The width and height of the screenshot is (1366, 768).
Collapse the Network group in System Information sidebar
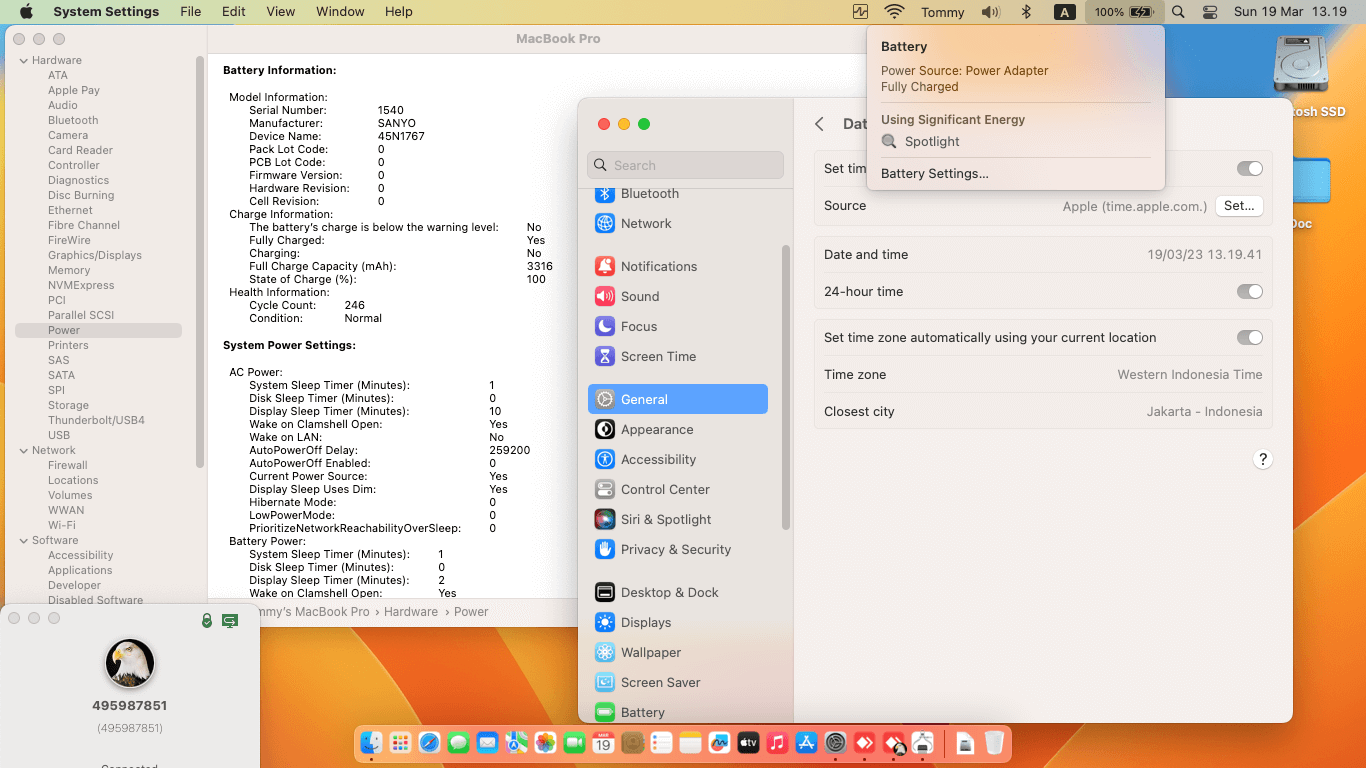24,450
